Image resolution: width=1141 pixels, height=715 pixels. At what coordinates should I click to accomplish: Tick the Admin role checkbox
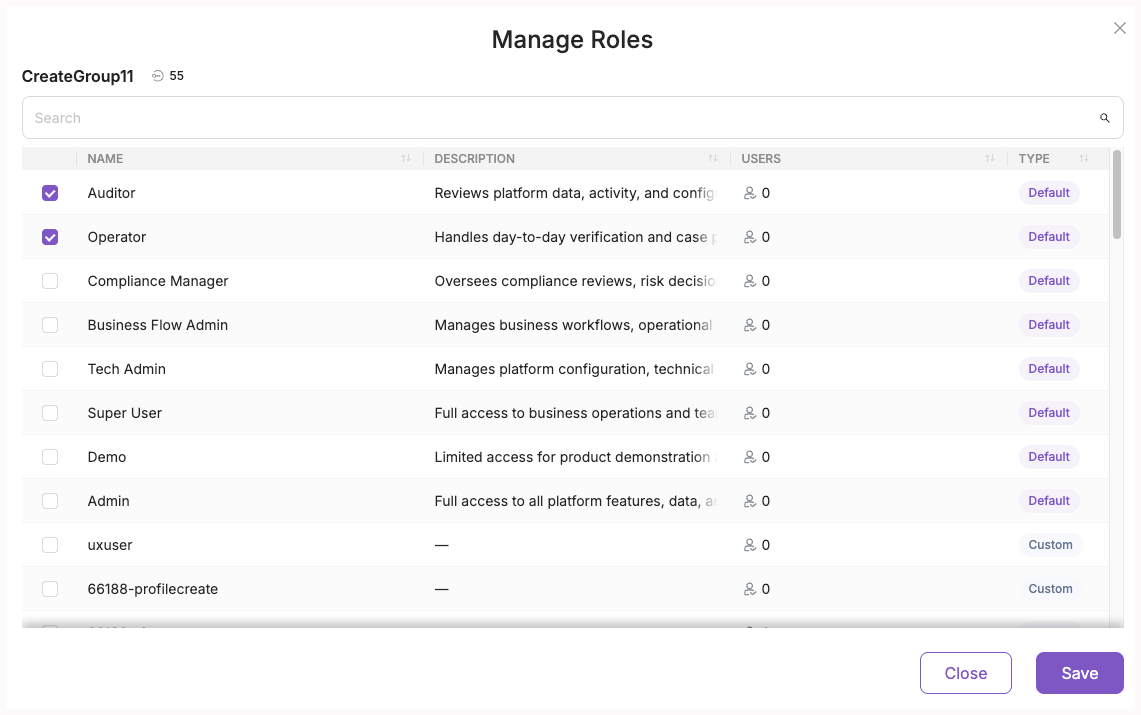tap(49, 501)
